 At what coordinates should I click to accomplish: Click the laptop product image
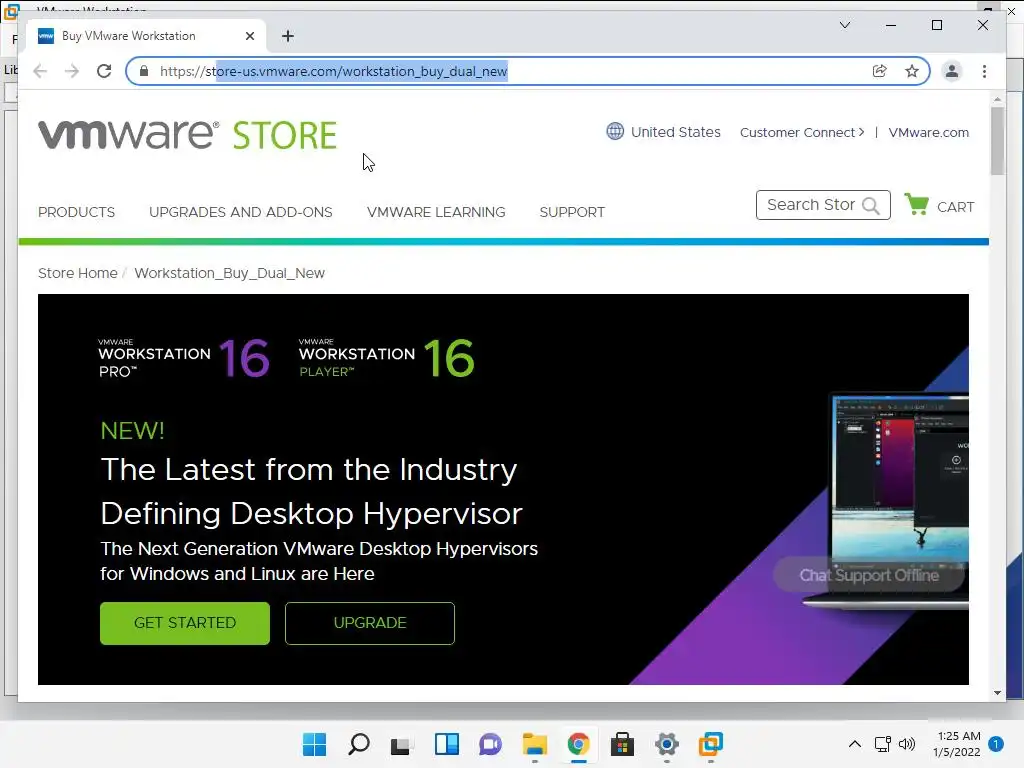point(888,500)
